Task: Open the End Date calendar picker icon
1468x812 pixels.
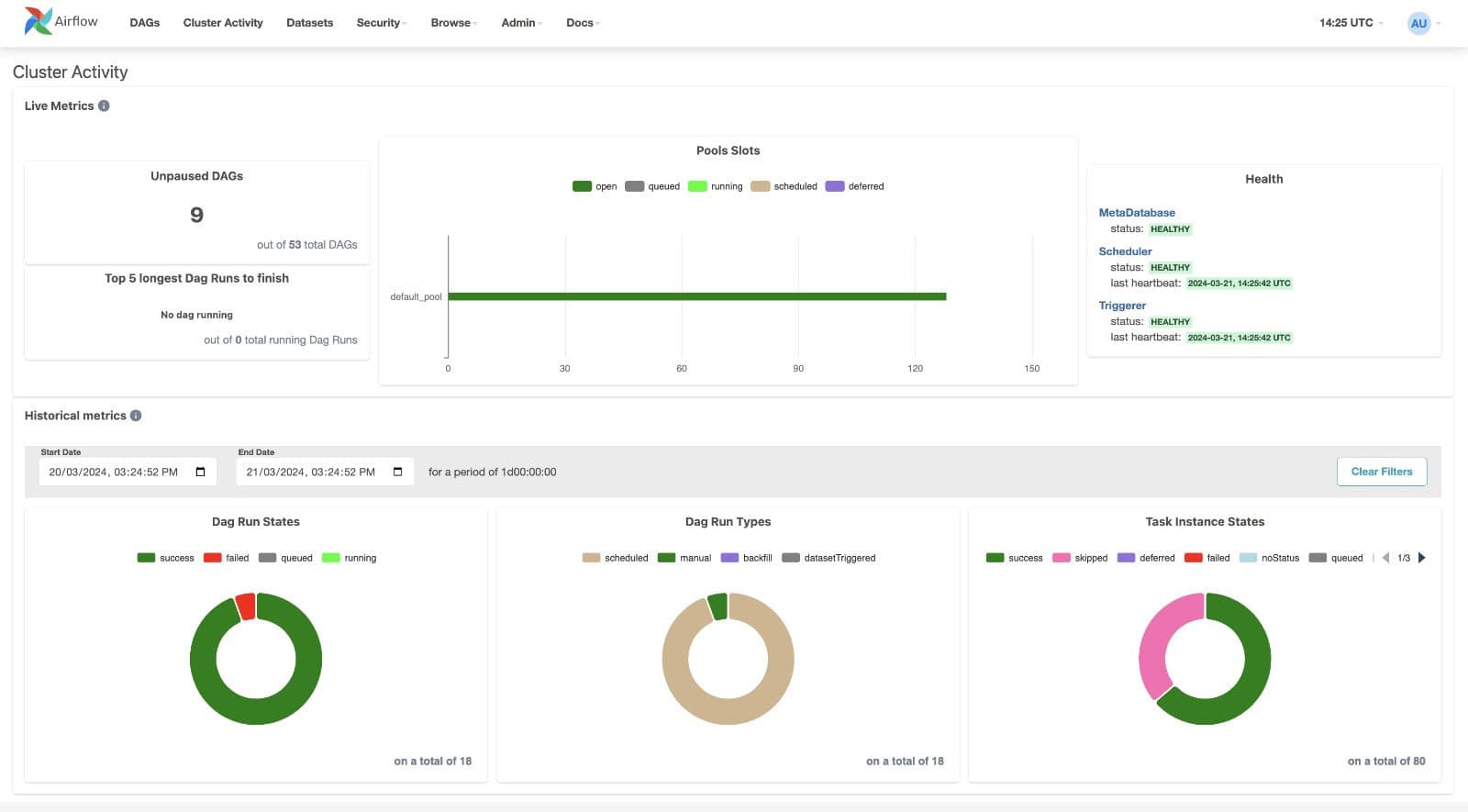Action: (x=398, y=472)
